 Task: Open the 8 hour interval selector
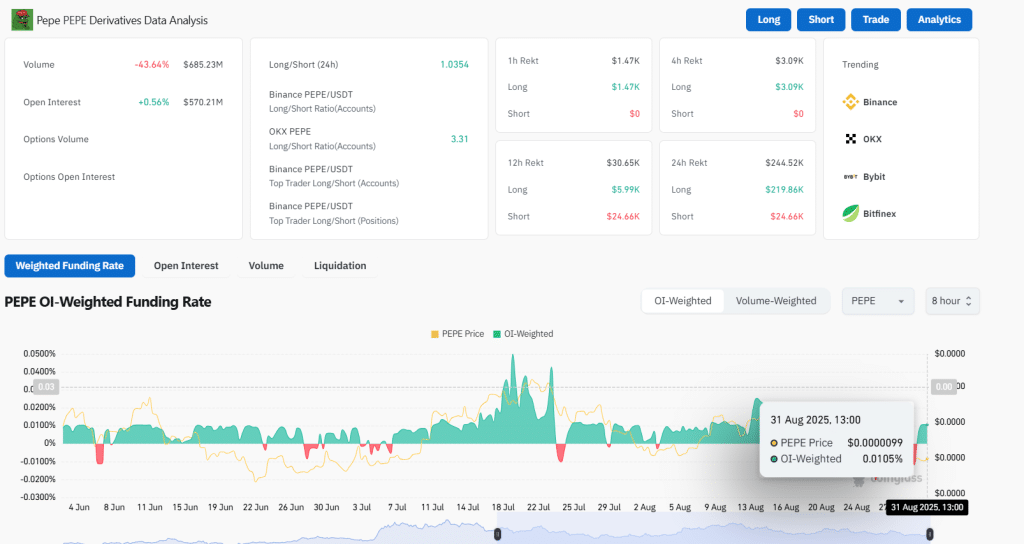952,301
